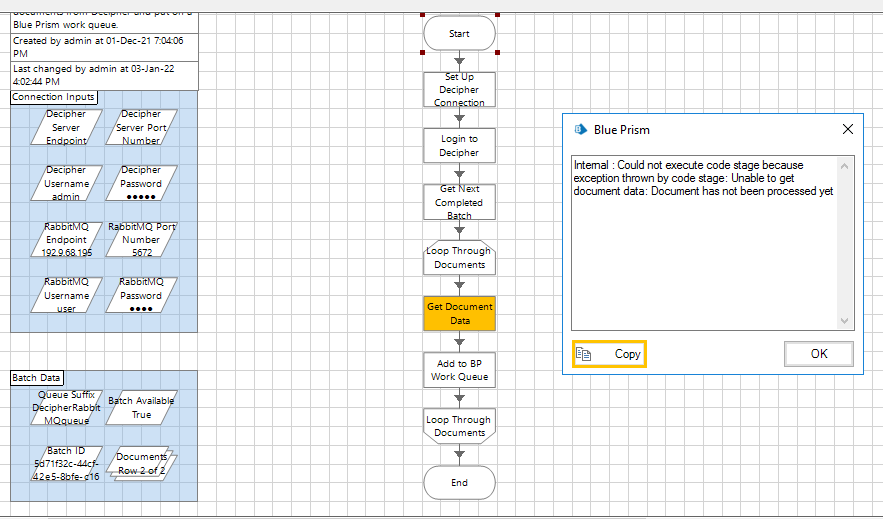
Task: Click the Get Next Completed Batch stage
Action: coord(459,202)
